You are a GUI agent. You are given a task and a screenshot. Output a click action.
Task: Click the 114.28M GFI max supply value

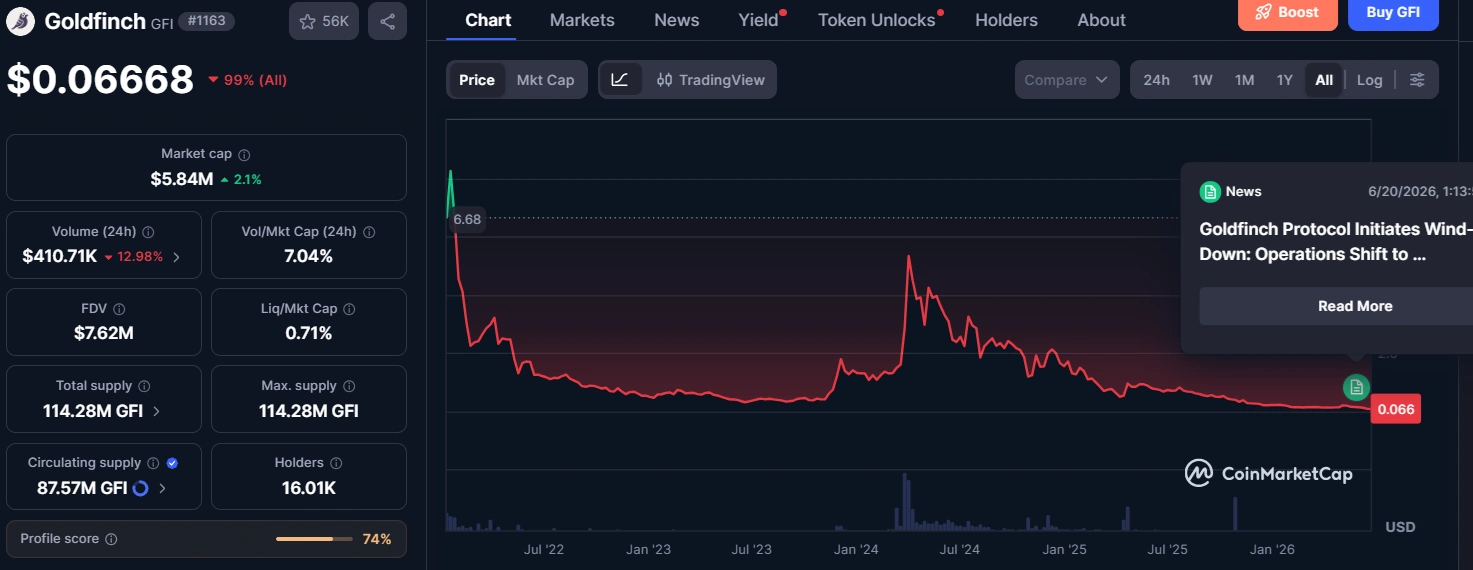tap(309, 411)
